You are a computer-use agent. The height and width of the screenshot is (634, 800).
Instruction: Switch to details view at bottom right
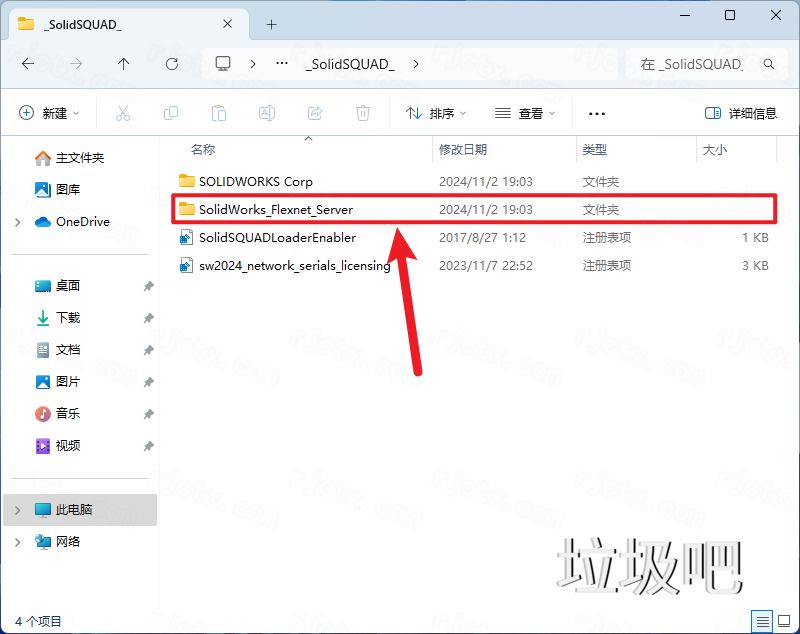[763, 621]
